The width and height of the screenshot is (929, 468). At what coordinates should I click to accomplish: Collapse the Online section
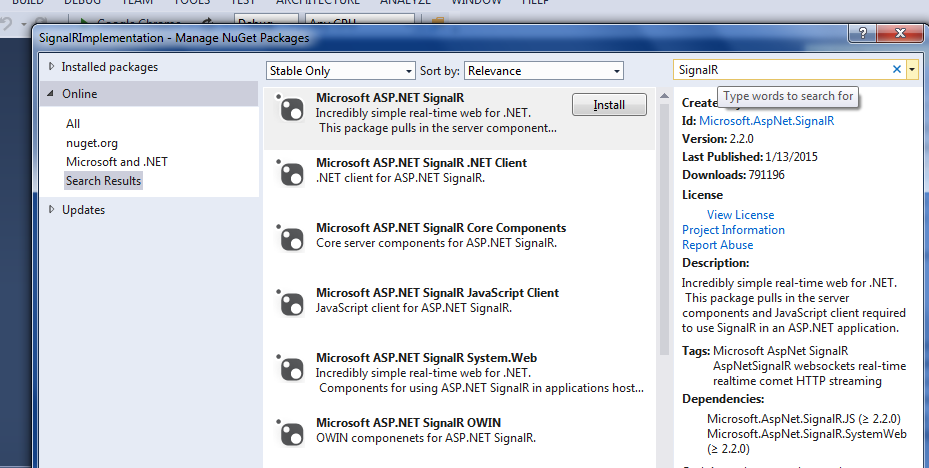pyautogui.click(x=52, y=94)
